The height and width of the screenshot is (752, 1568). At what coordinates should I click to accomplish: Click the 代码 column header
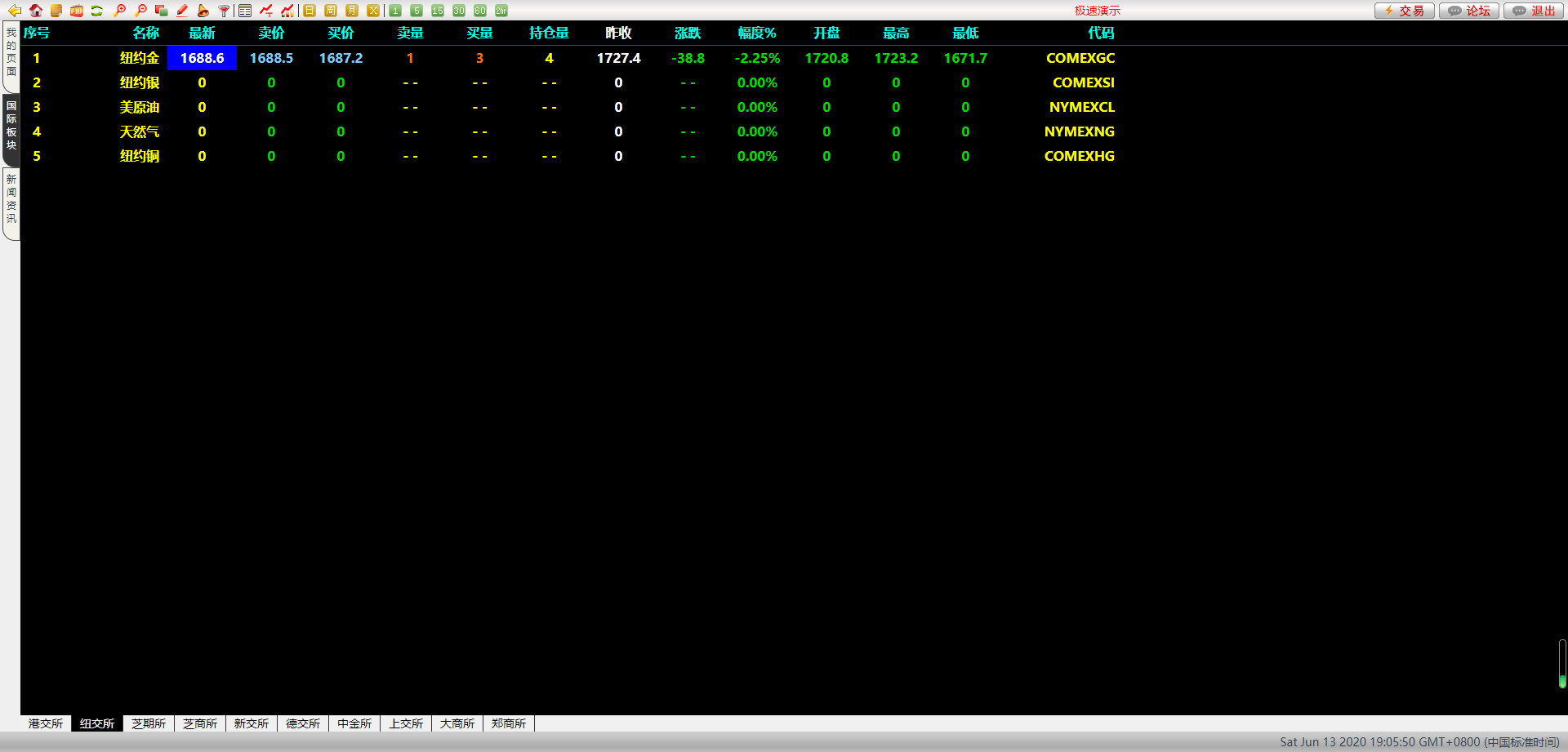click(1101, 33)
